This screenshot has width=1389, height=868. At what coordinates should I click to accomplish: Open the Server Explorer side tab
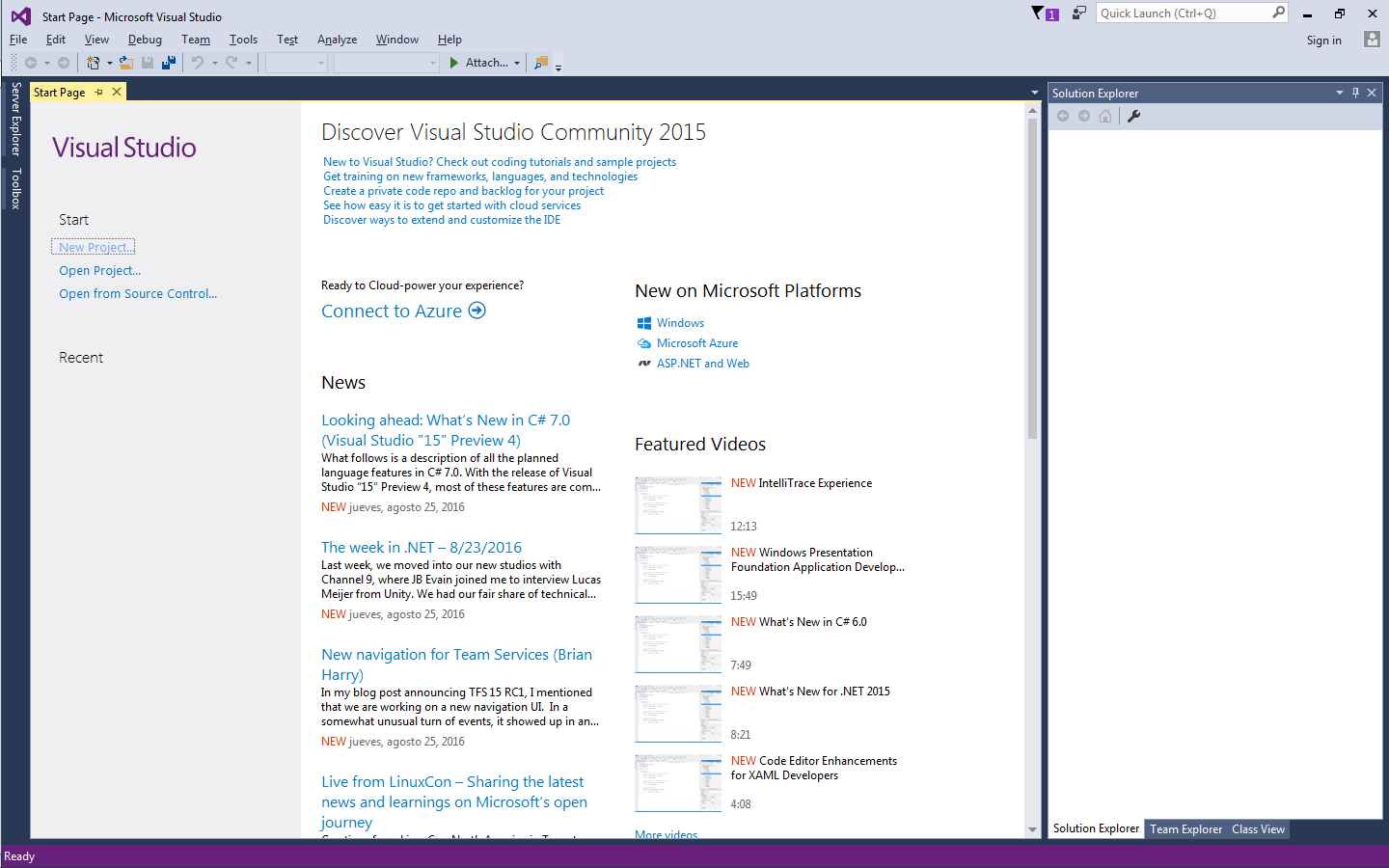point(15,119)
